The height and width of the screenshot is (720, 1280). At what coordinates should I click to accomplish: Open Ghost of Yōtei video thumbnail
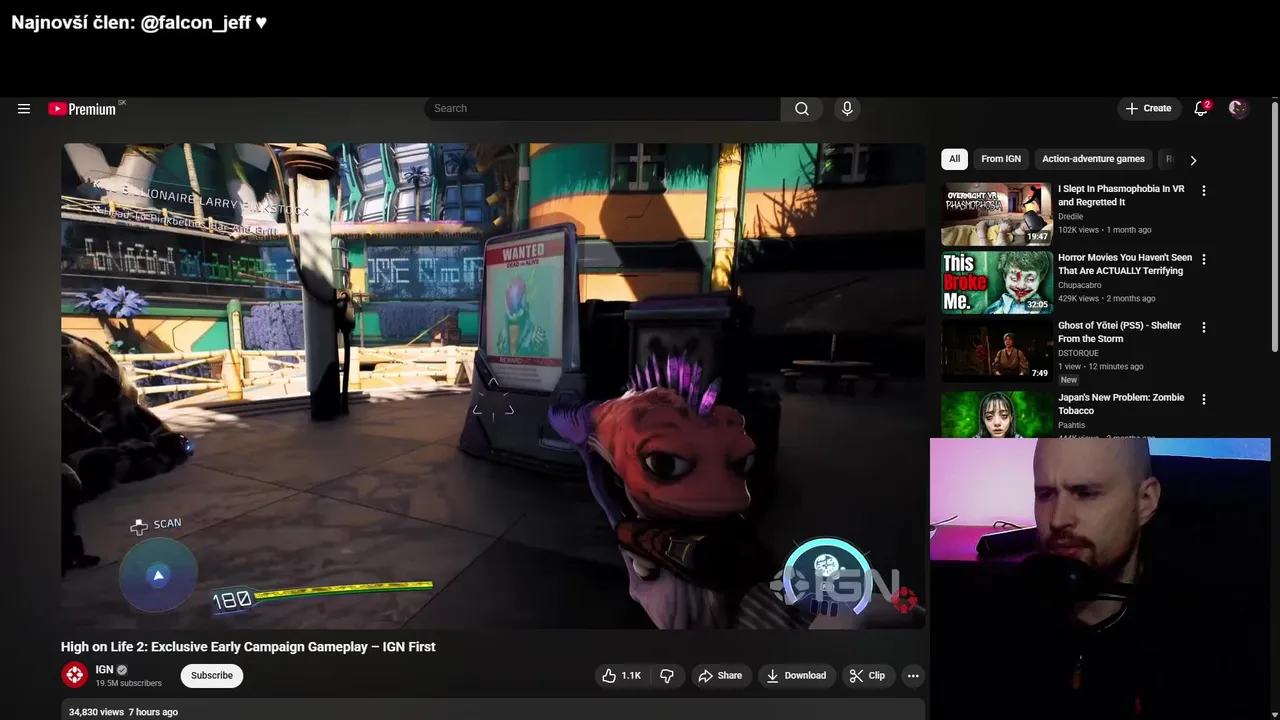(x=996, y=351)
